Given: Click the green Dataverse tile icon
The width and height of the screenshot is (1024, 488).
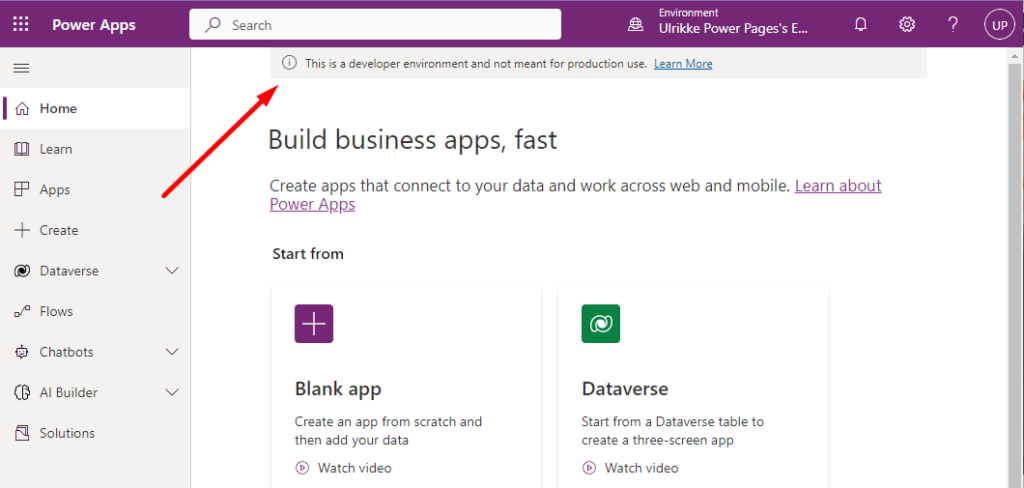Looking at the screenshot, I should (x=601, y=323).
